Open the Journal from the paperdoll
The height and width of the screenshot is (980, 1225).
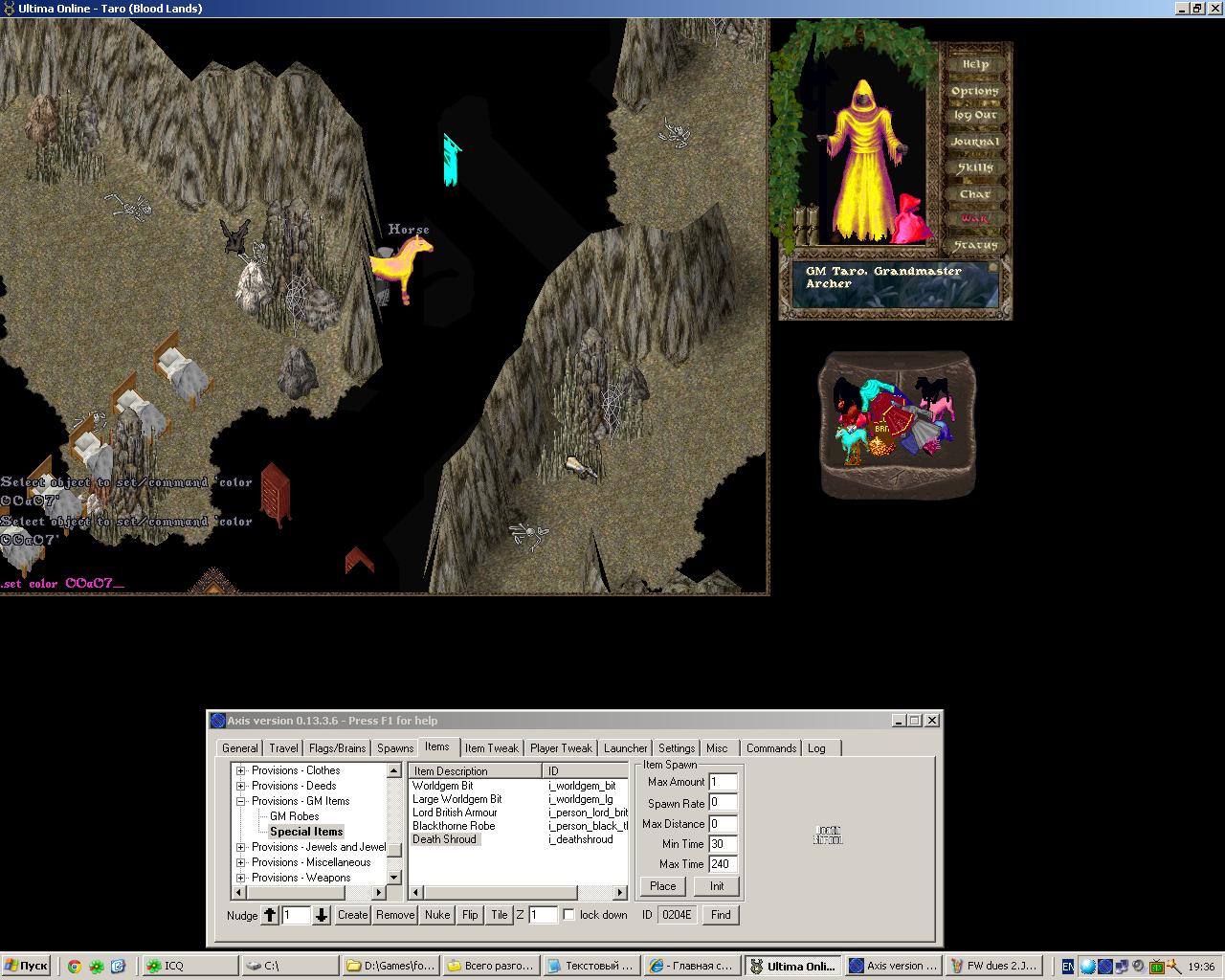[x=975, y=142]
